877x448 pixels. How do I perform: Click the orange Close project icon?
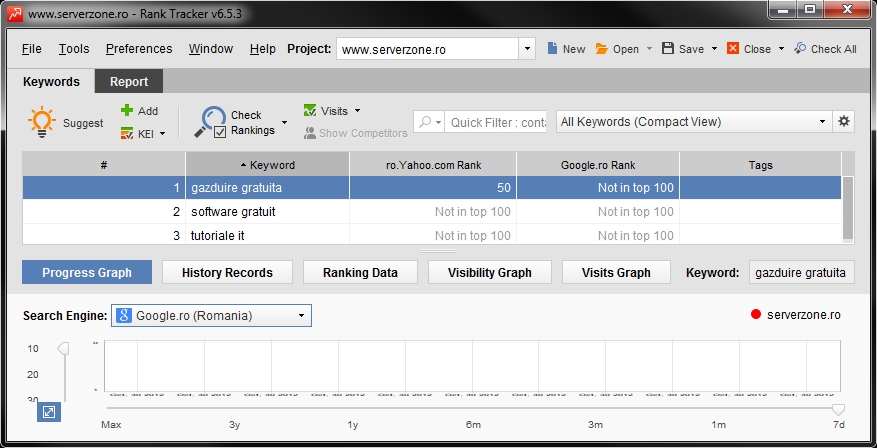point(733,49)
